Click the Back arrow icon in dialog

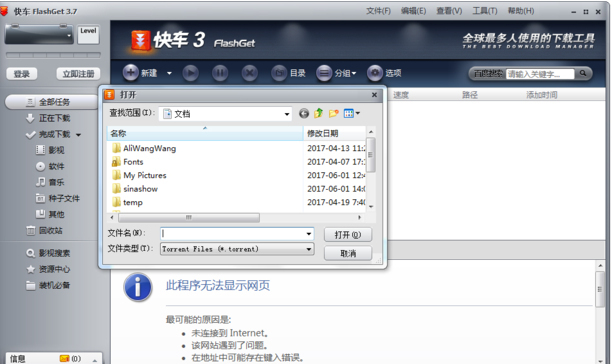(x=304, y=114)
